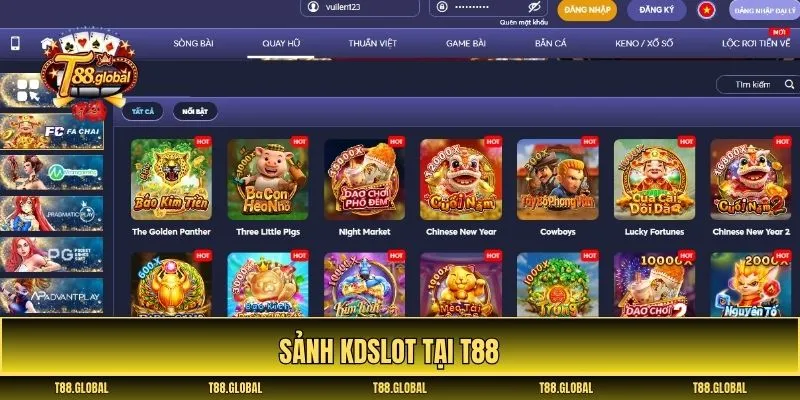Screen dimensions: 800x400
Task: Select the Pragmatic Play provider banner
Action: pyautogui.click(x=52, y=213)
